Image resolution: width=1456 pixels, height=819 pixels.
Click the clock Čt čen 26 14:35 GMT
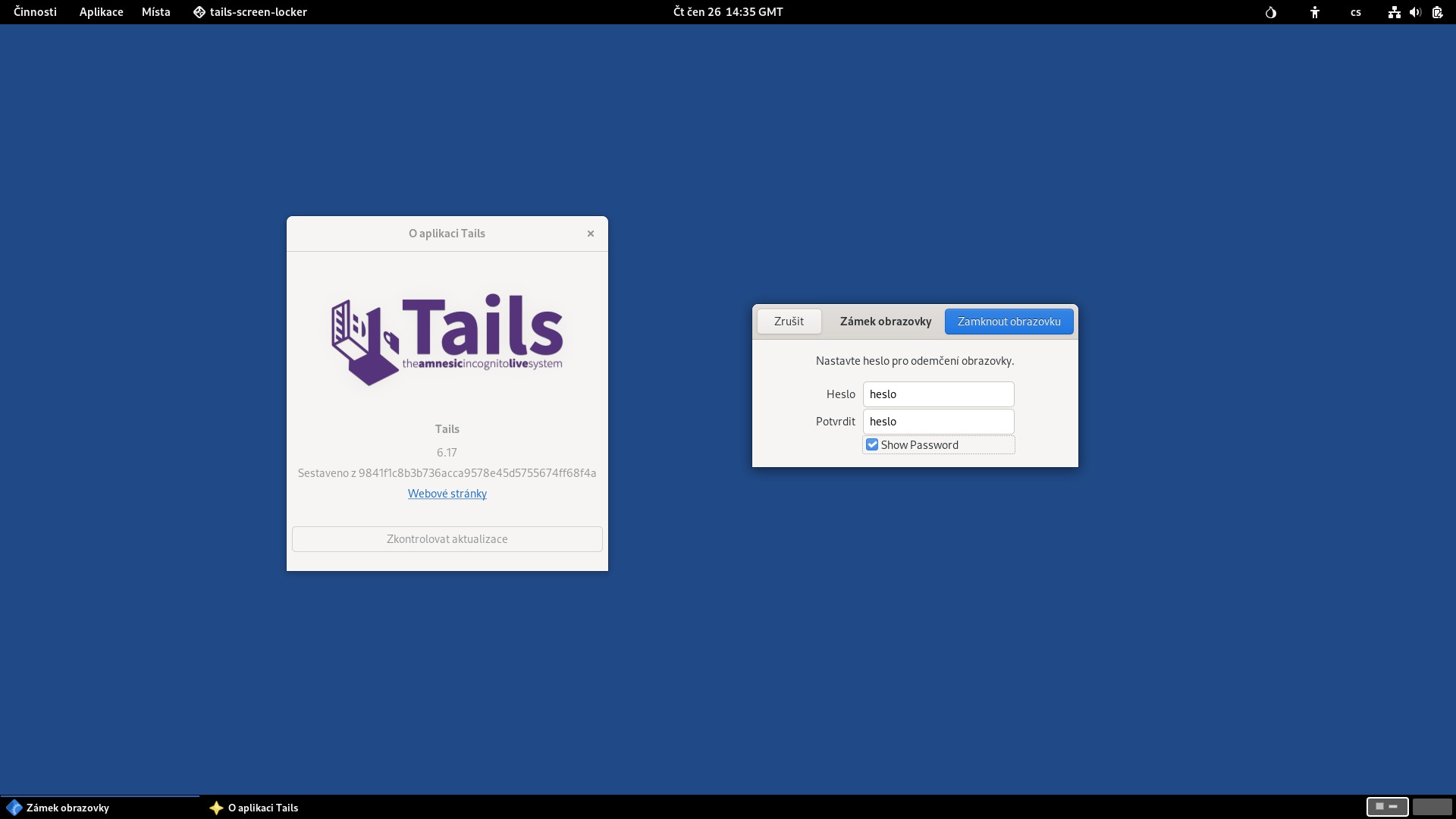pyautogui.click(x=728, y=12)
